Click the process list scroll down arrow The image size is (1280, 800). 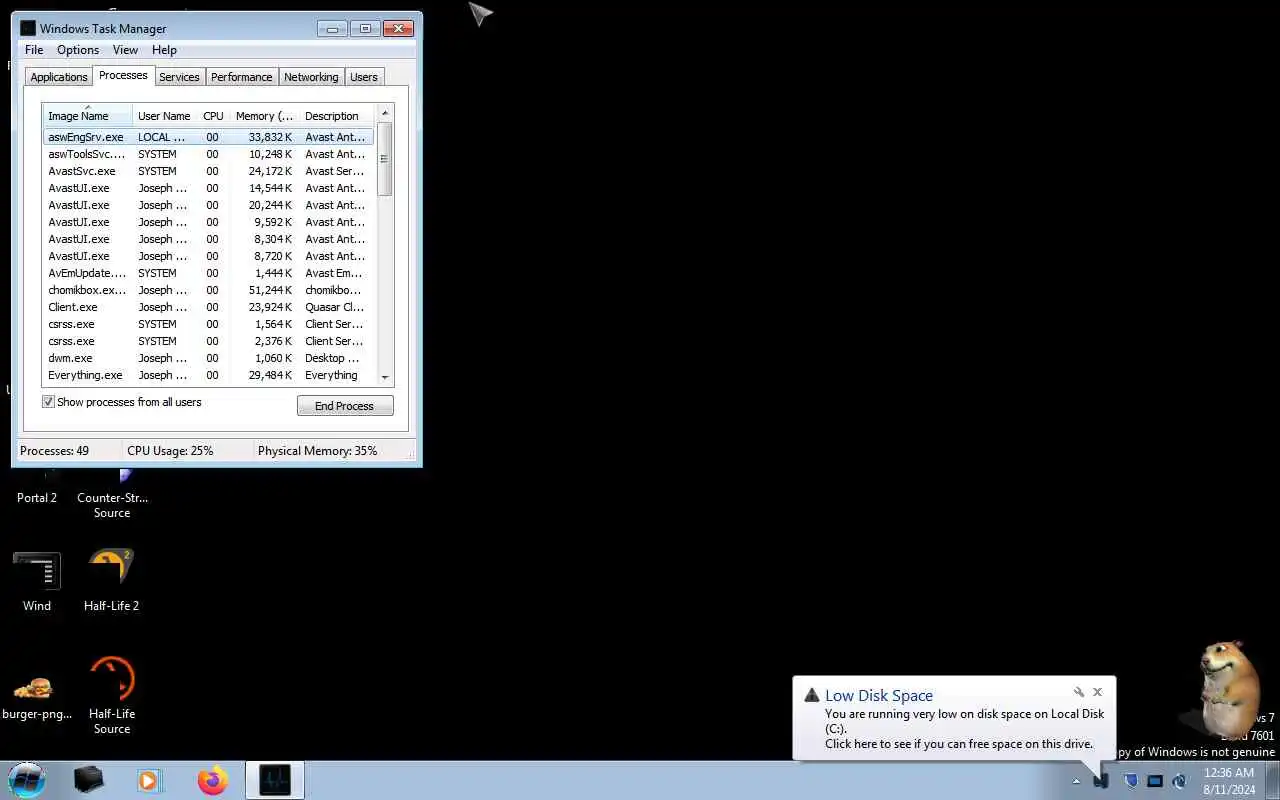pyautogui.click(x=385, y=377)
